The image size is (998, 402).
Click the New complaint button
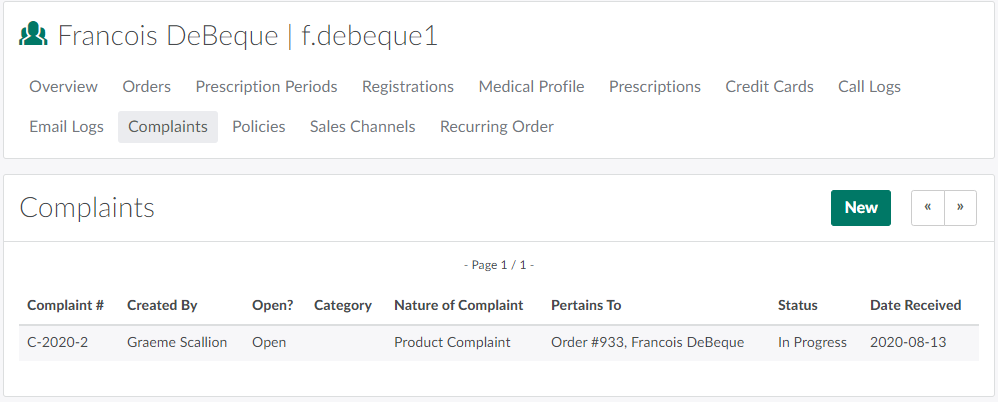(x=860, y=208)
